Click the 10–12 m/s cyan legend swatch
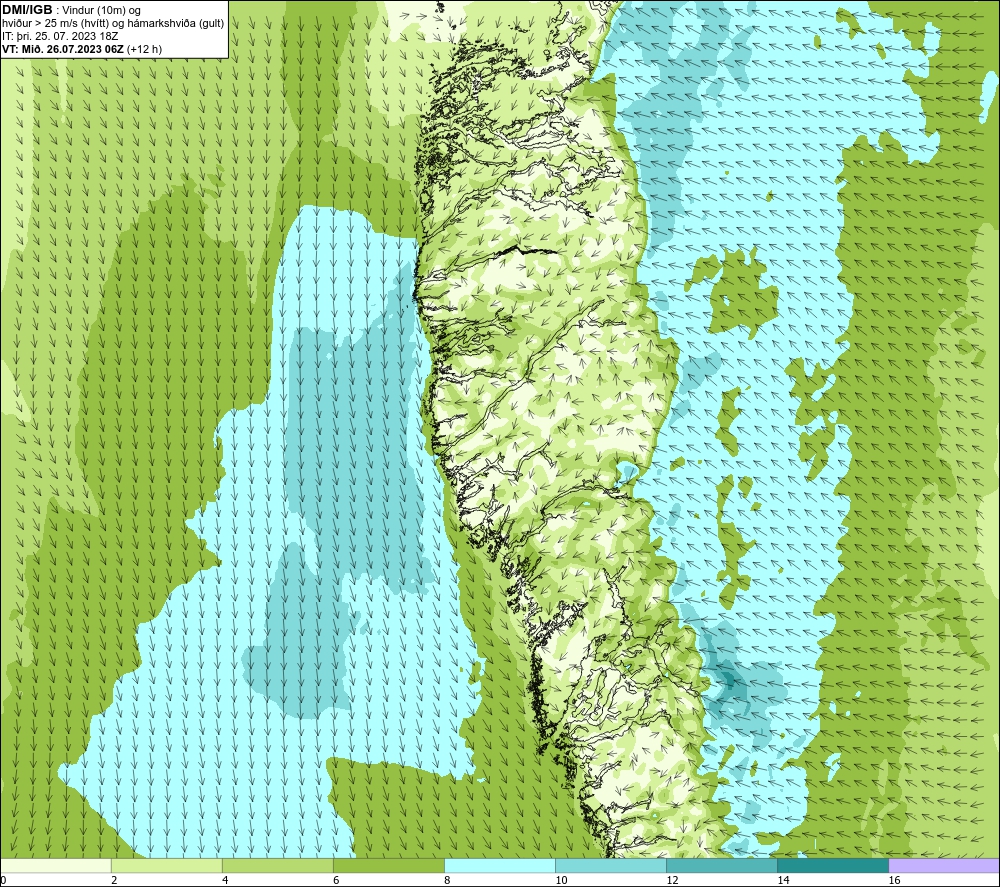 tap(610, 865)
